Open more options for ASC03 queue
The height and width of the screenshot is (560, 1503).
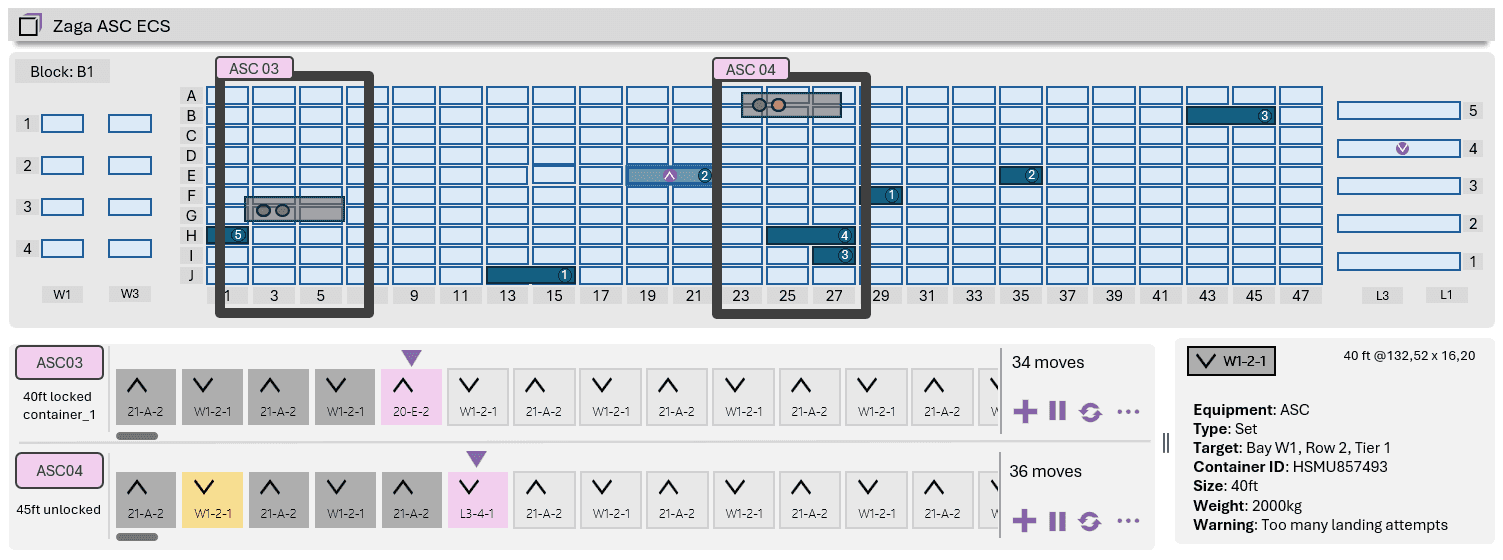click(1128, 412)
